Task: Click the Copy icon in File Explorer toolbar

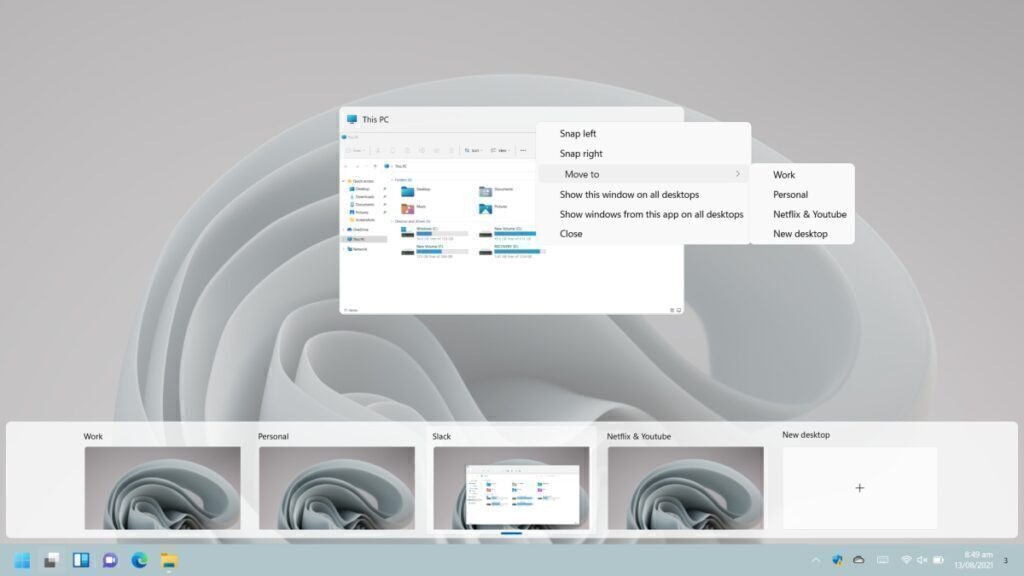Action: pos(392,150)
